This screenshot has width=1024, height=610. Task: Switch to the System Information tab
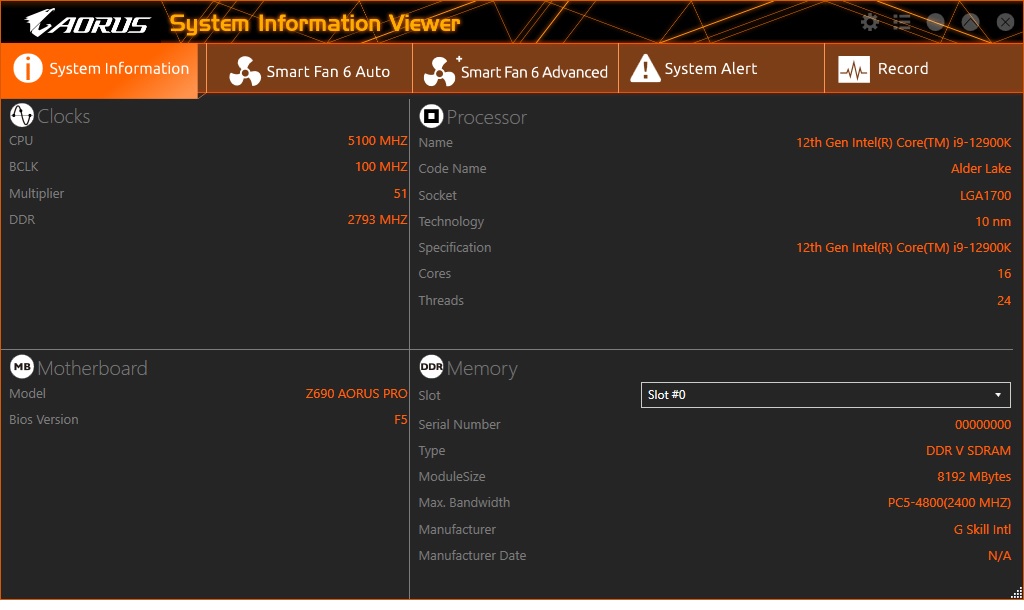99,69
